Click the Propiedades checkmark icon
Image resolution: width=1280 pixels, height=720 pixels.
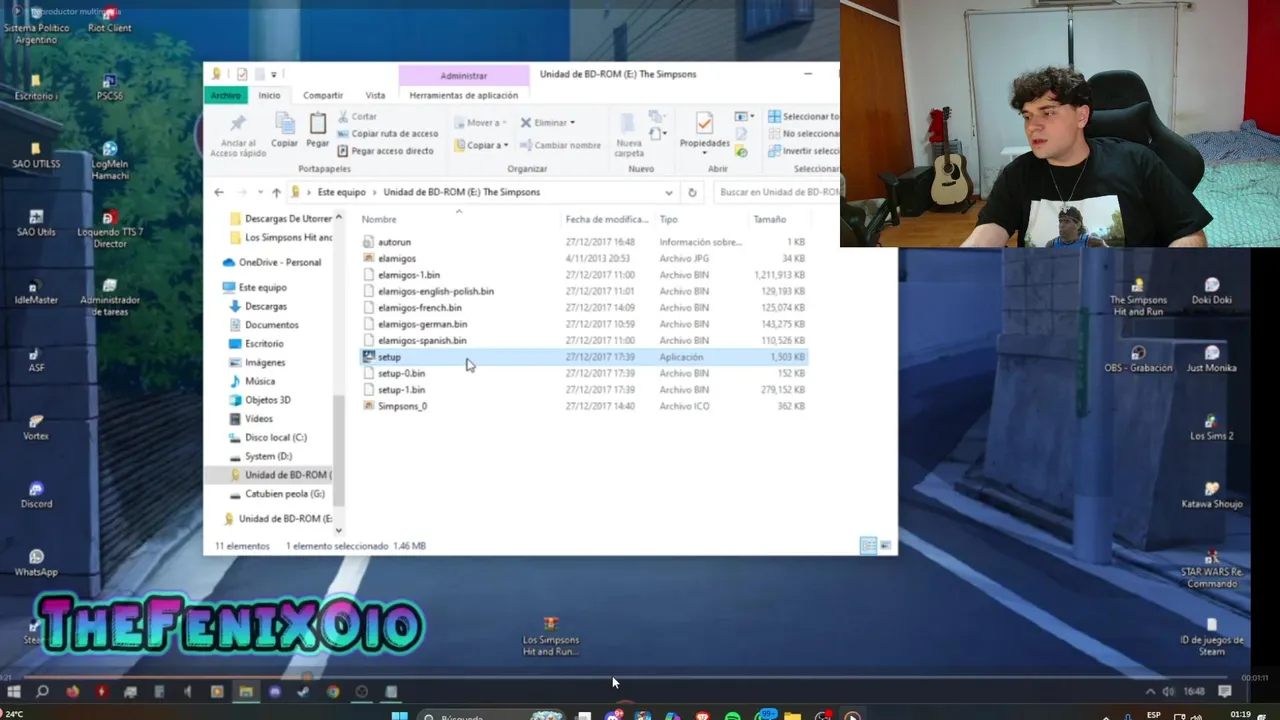[704, 123]
